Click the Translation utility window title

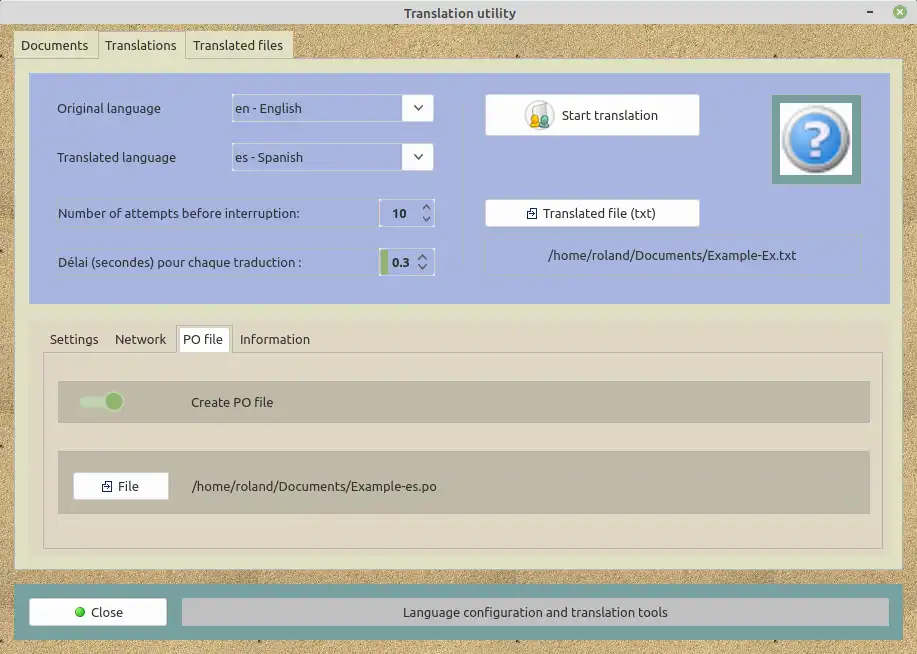[460, 13]
